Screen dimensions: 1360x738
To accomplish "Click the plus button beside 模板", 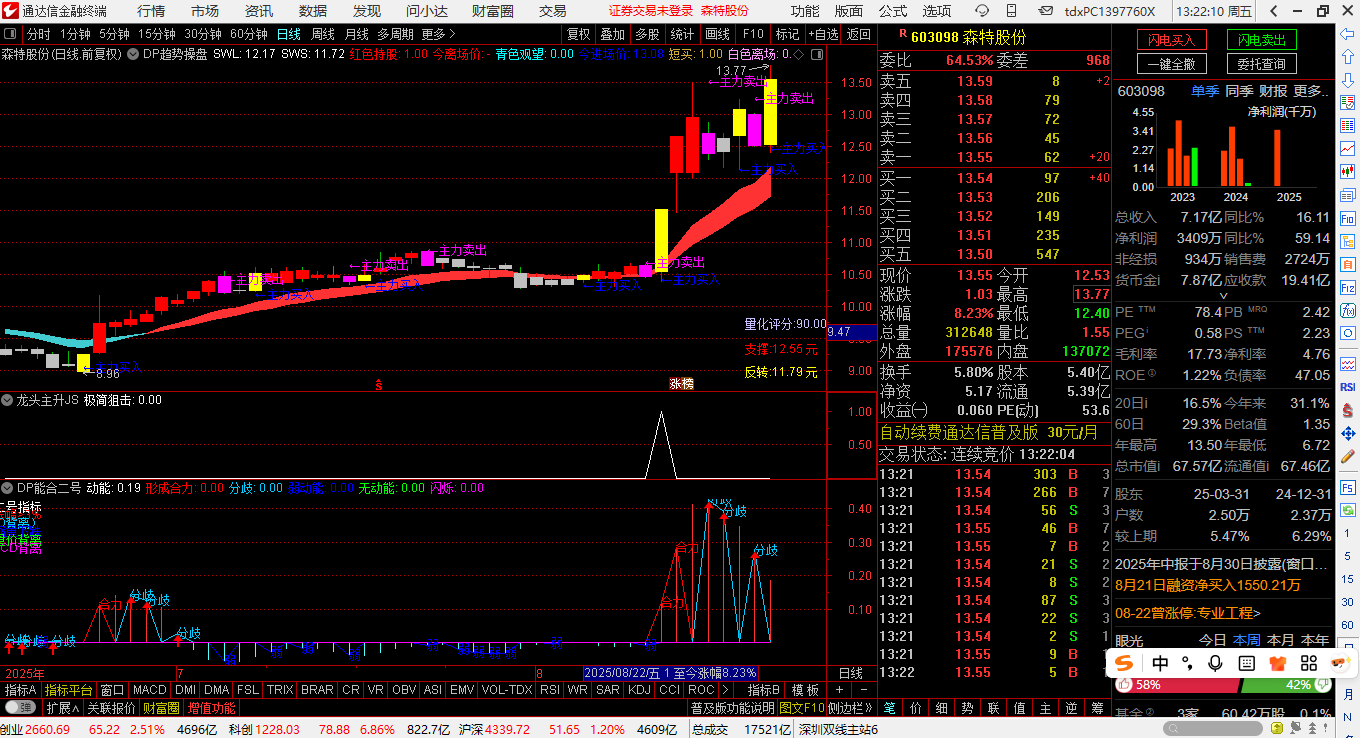I will click(839, 690).
